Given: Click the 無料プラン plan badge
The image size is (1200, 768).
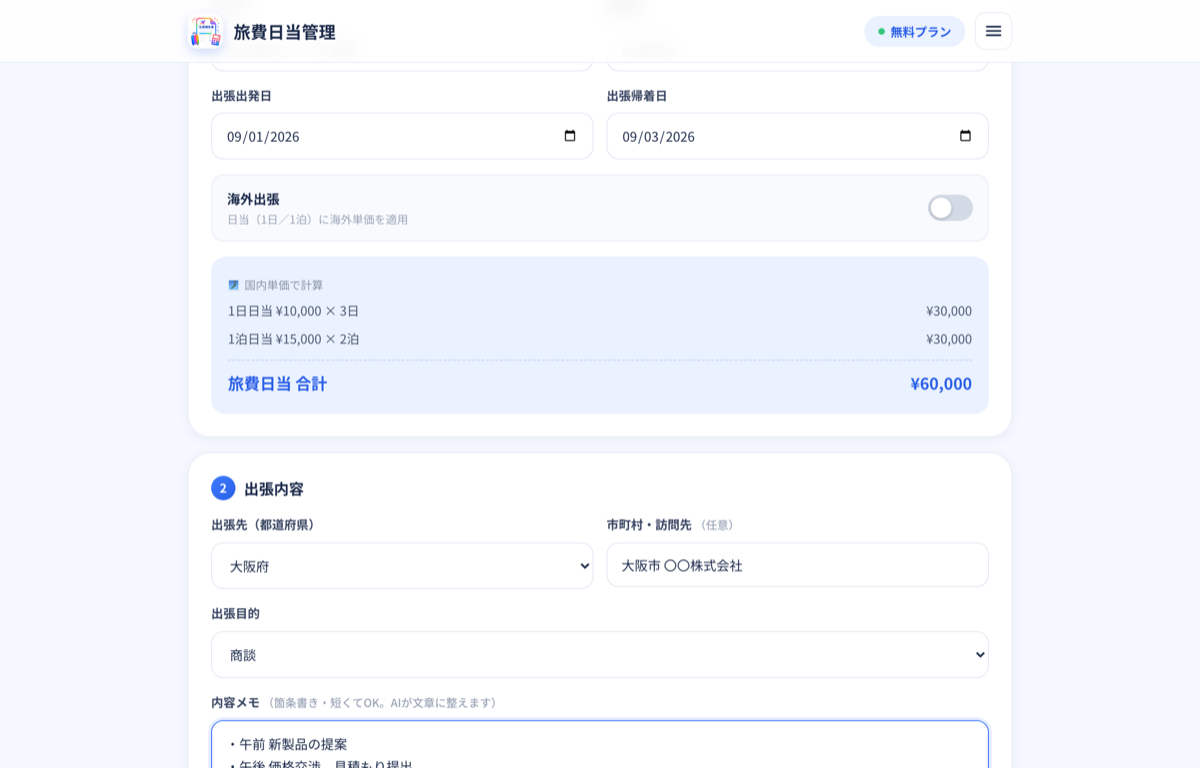Looking at the screenshot, I should point(914,31).
